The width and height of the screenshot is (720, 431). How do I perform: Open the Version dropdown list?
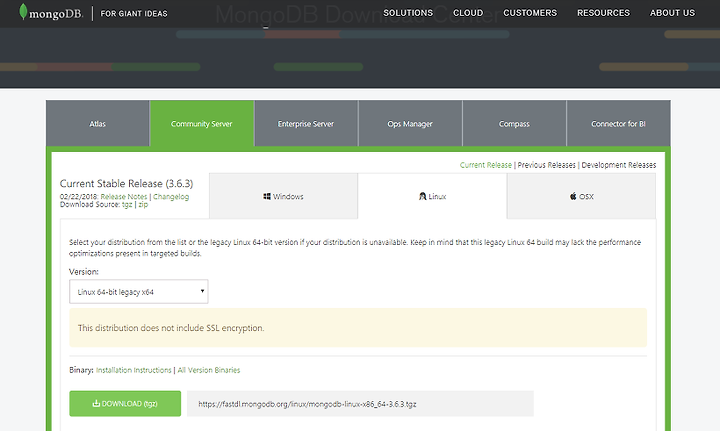pyautogui.click(x=139, y=291)
